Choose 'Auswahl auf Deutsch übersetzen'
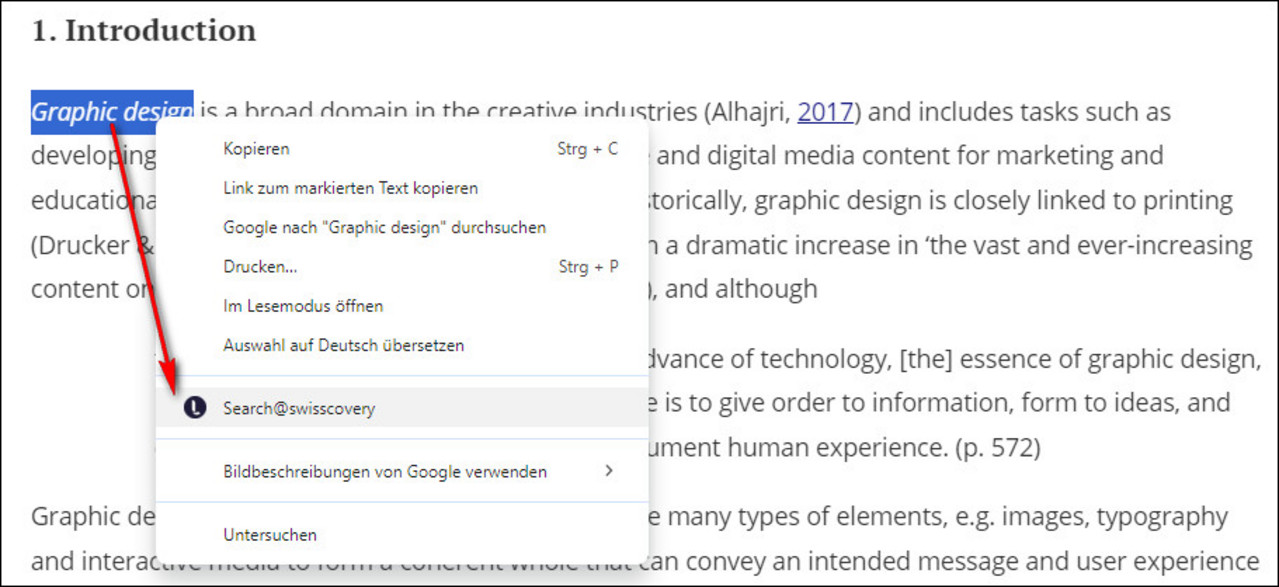This screenshot has height=587, width=1279. point(343,345)
